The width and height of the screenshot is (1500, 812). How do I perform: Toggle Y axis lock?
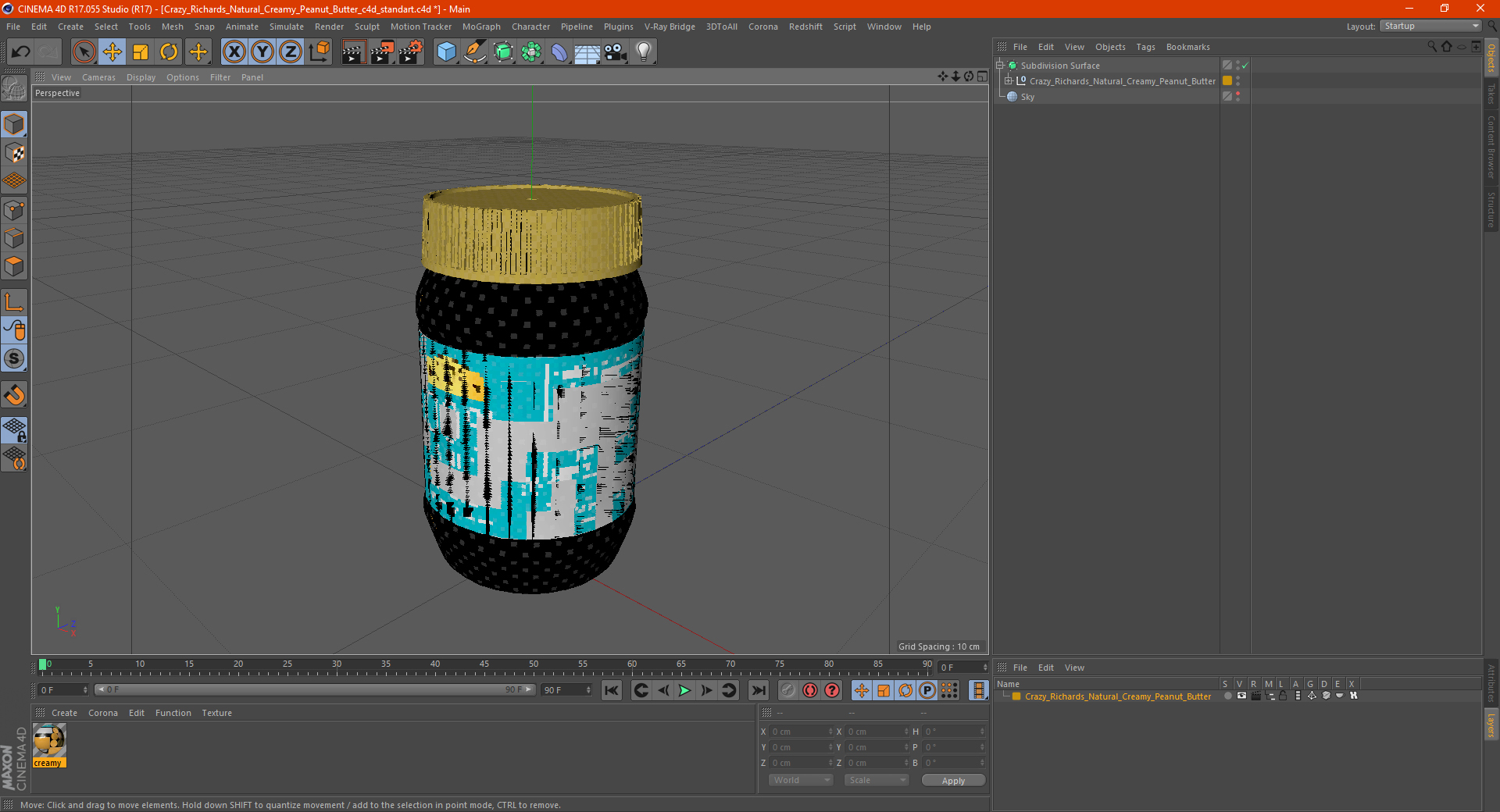point(262,52)
